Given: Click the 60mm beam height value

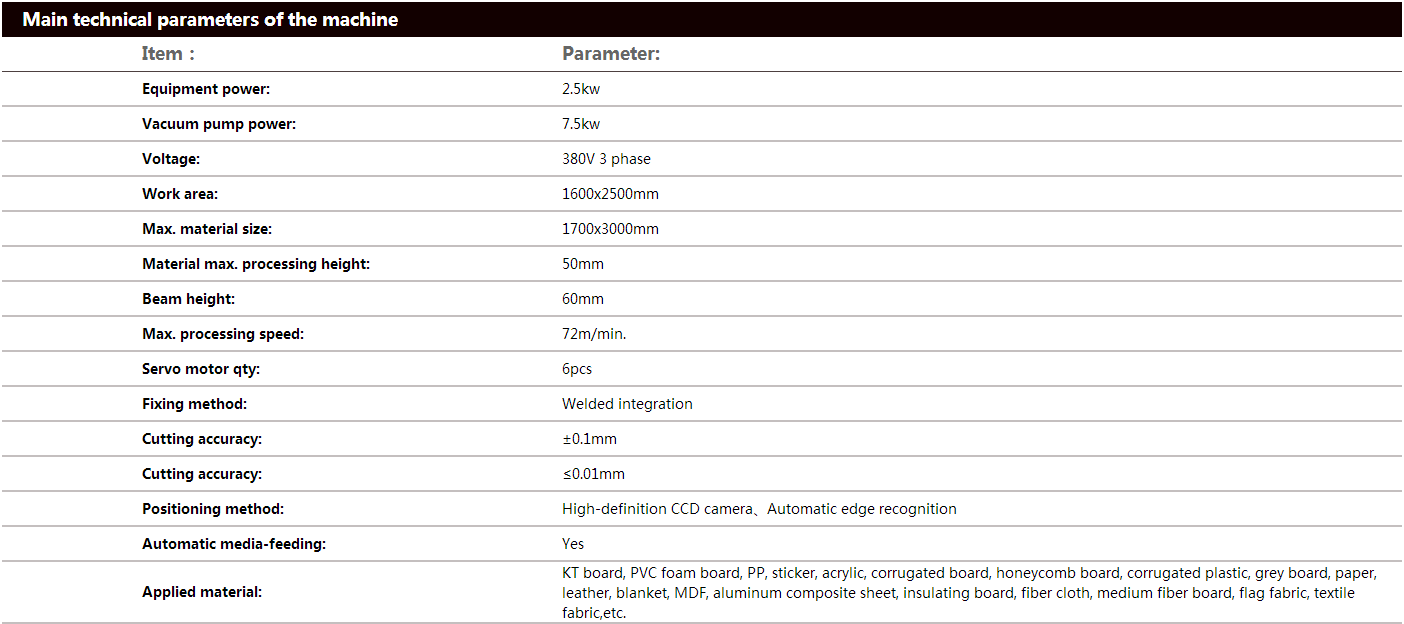Looking at the screenshot, I should tap(583, 299).
